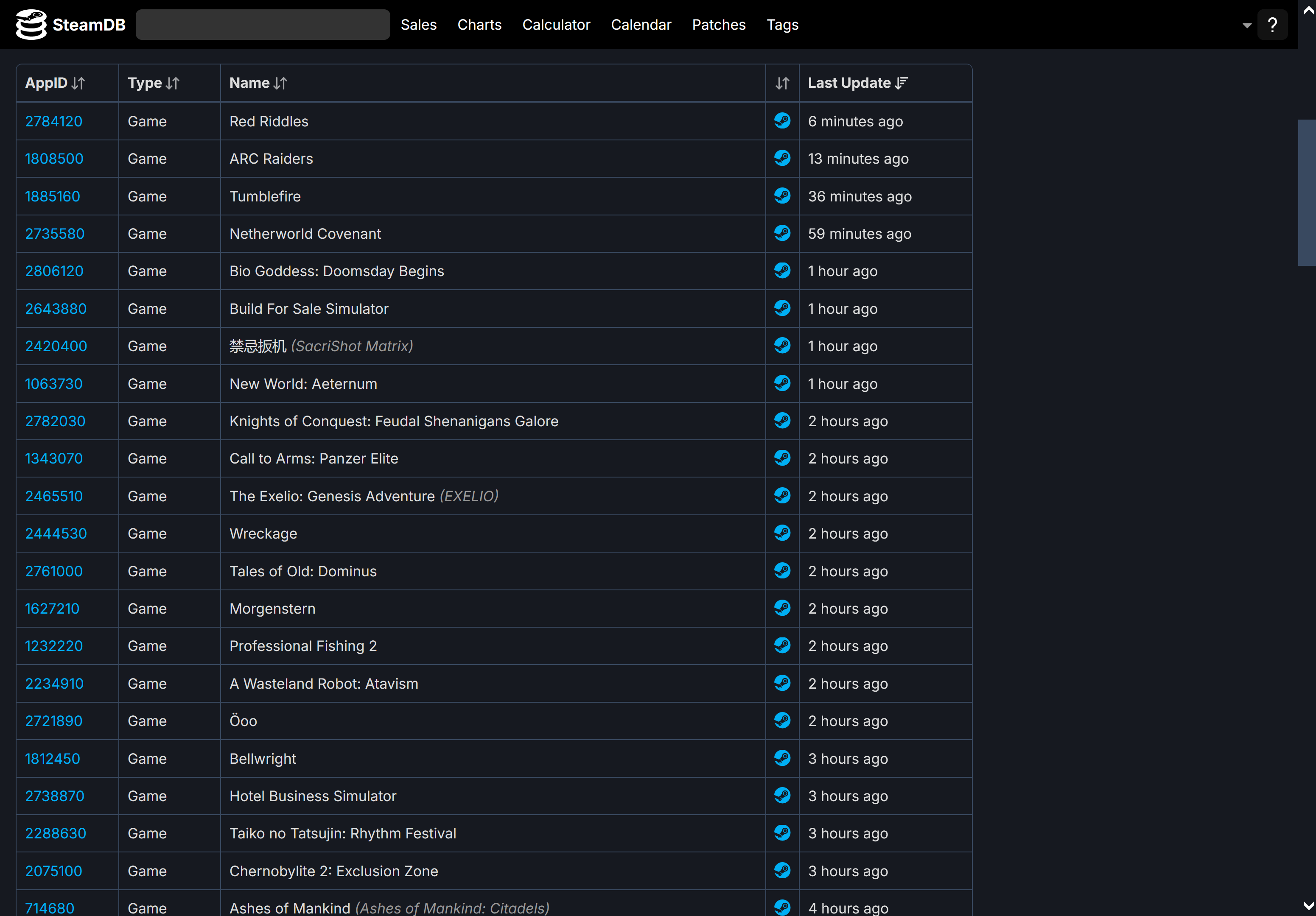This screenshot has width=1316, height=916.
Task: Click the scroll down arrow of scrollbar
Action: tap(1308, 906)
